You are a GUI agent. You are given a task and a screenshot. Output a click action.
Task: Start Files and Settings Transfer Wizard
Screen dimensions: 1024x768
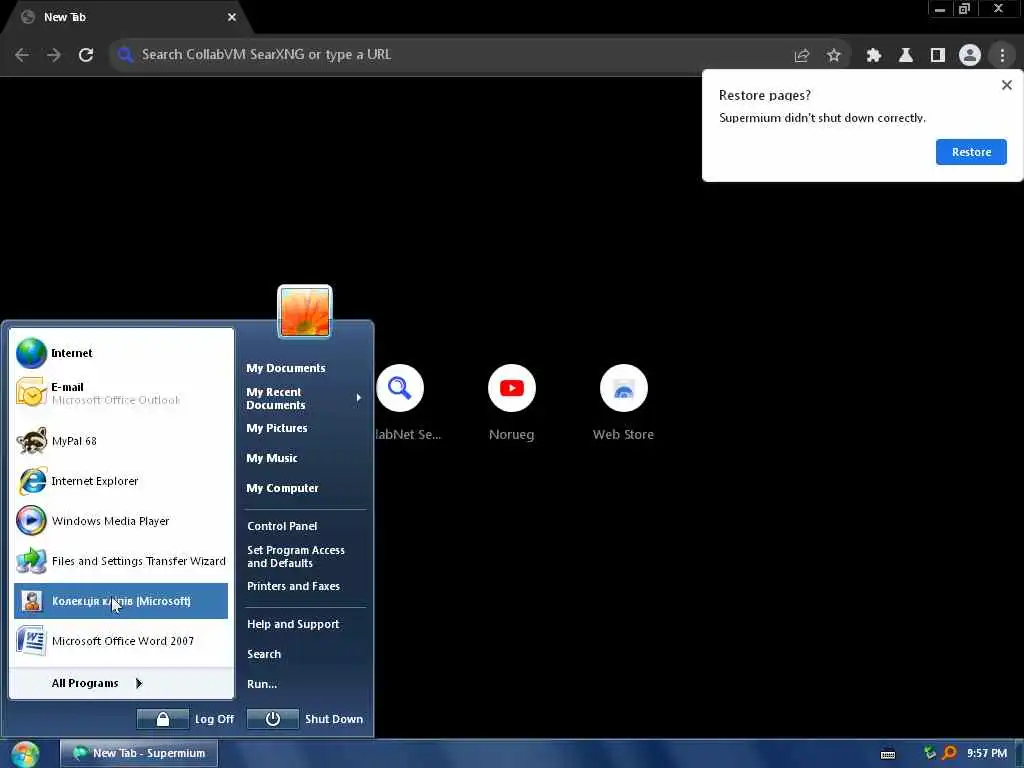click(121, 561)
